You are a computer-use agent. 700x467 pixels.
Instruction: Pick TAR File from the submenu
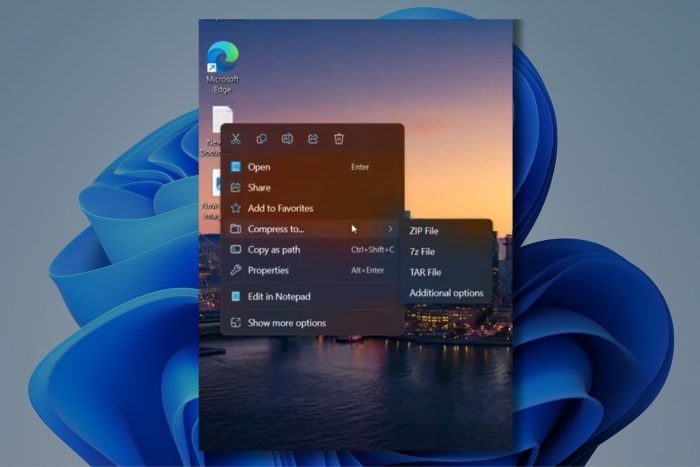(x=448, y=272)
